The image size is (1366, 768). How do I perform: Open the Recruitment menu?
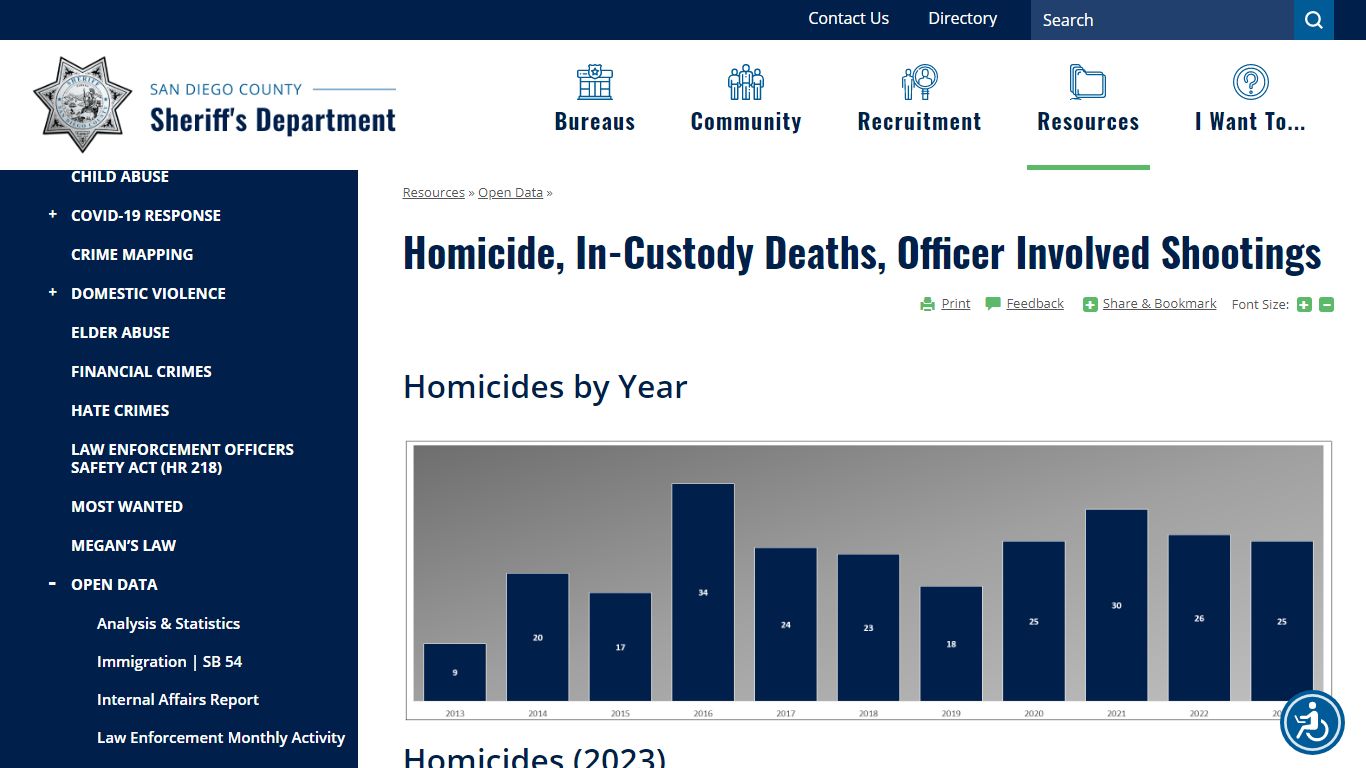920,121
